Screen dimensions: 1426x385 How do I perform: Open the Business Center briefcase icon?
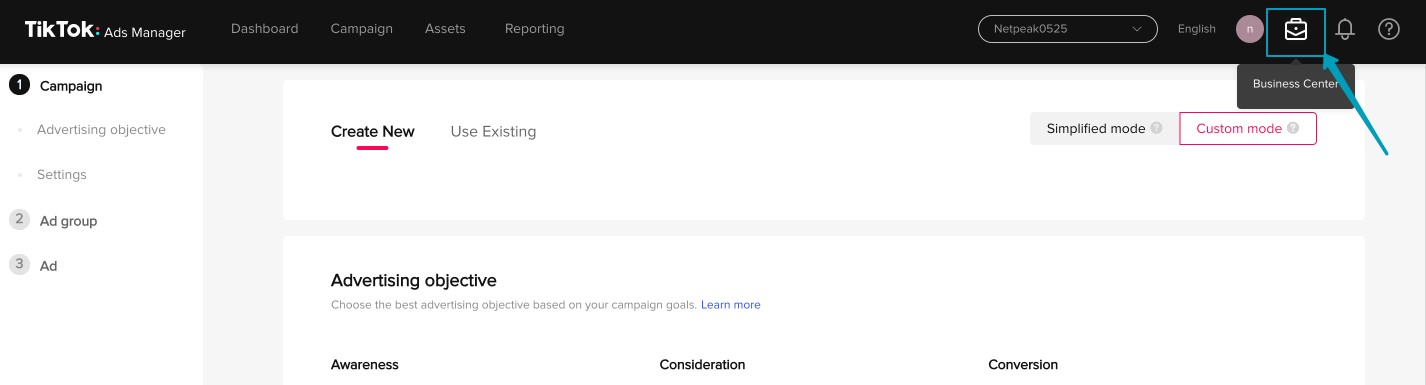pyautogui.click(x=1295, y=30)
